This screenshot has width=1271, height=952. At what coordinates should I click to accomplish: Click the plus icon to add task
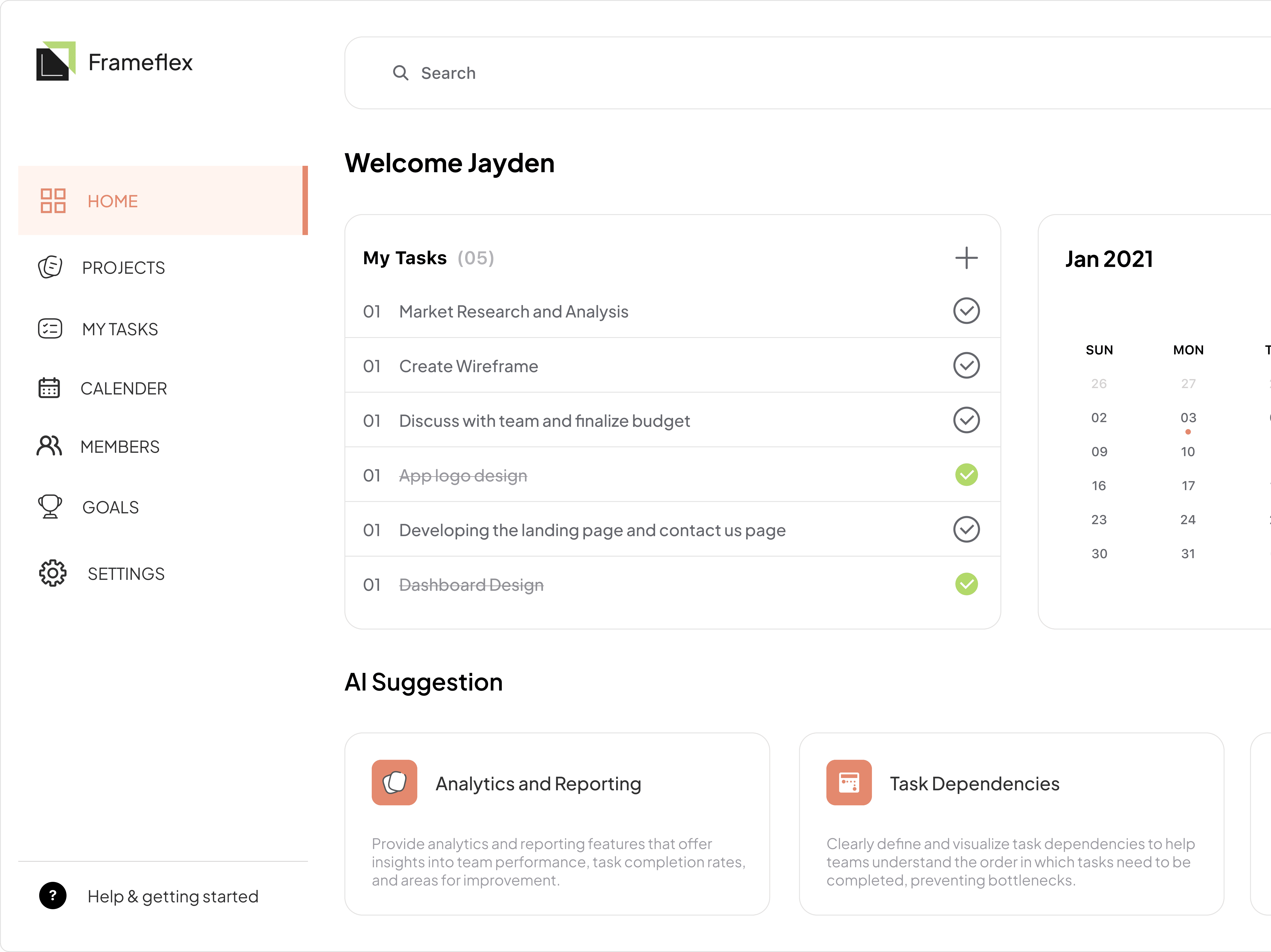coord(966,258)
